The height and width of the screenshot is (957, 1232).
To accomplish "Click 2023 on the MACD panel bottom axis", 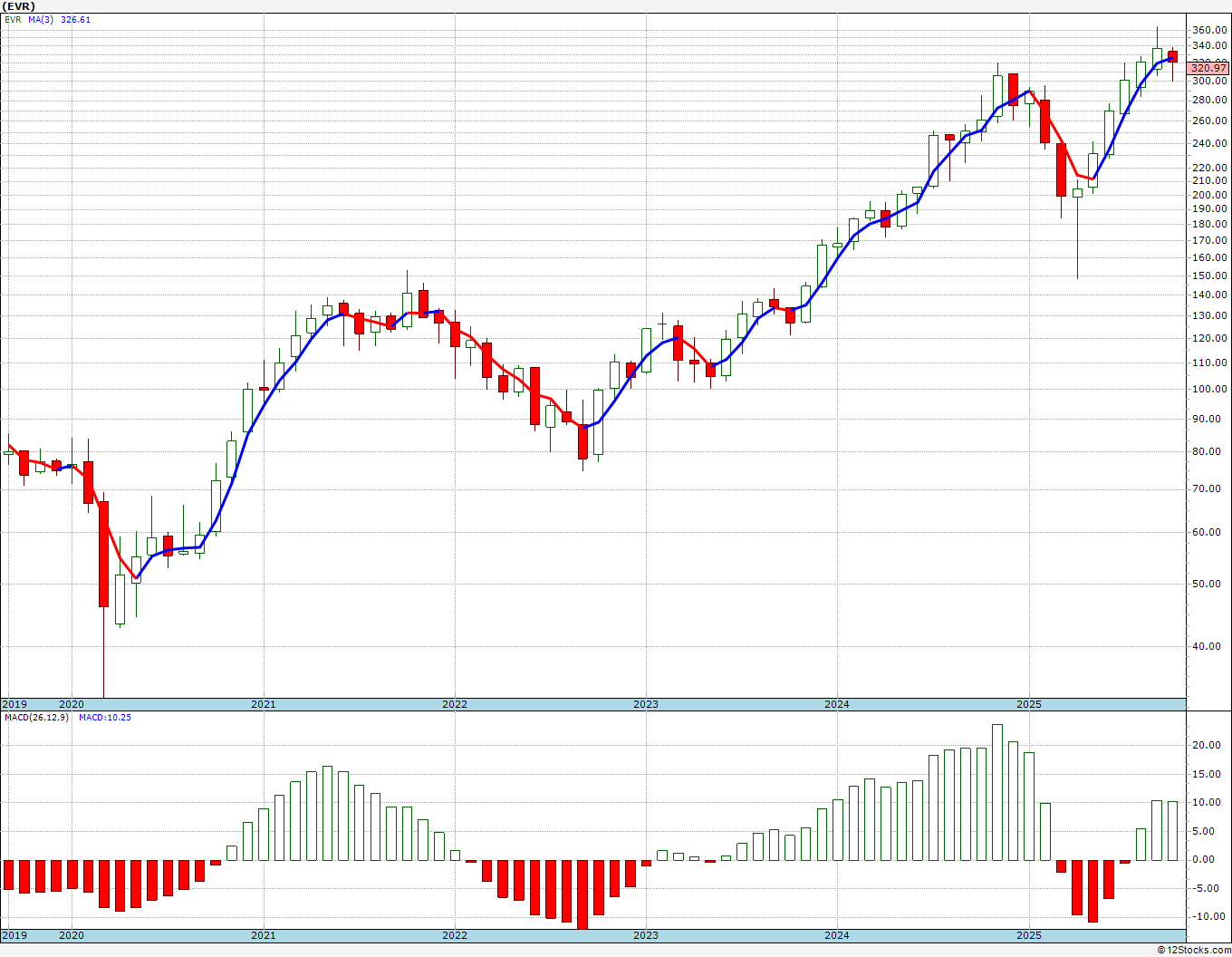I will [x=646, y=935].
